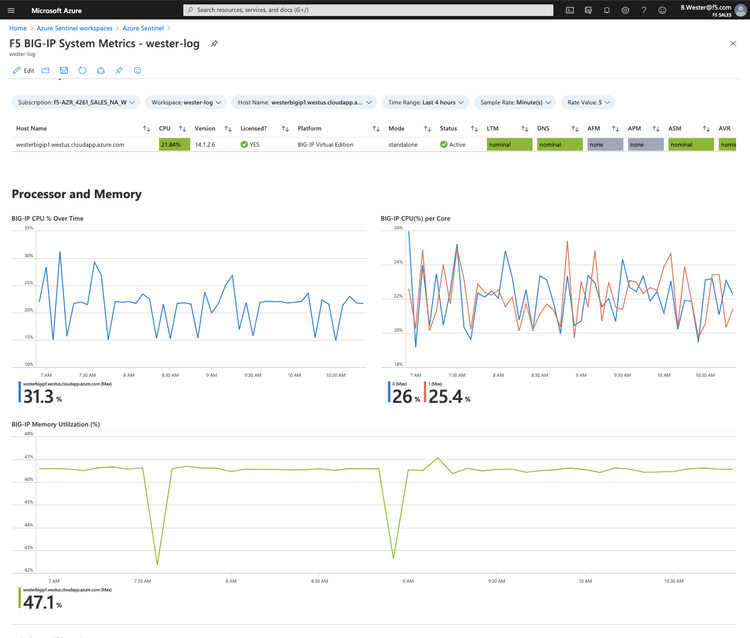This screenshot has width=750, height=638.
Task: Click the workbook Save icon
Action: (64, 71)
